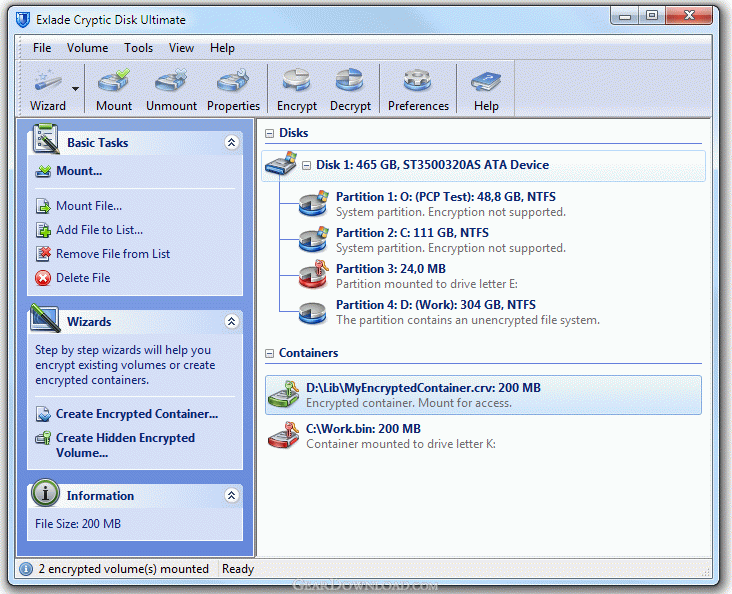This screenshot has height=594, width=732.
Task: Click the Mount... link in Basic Tasks
Action: coord(79,171)
